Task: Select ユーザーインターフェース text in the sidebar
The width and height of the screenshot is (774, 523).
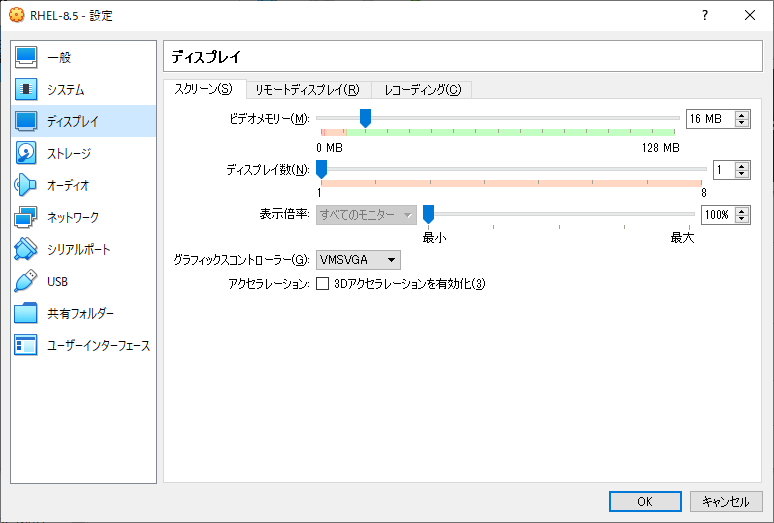Action: (x=98, y=345)
